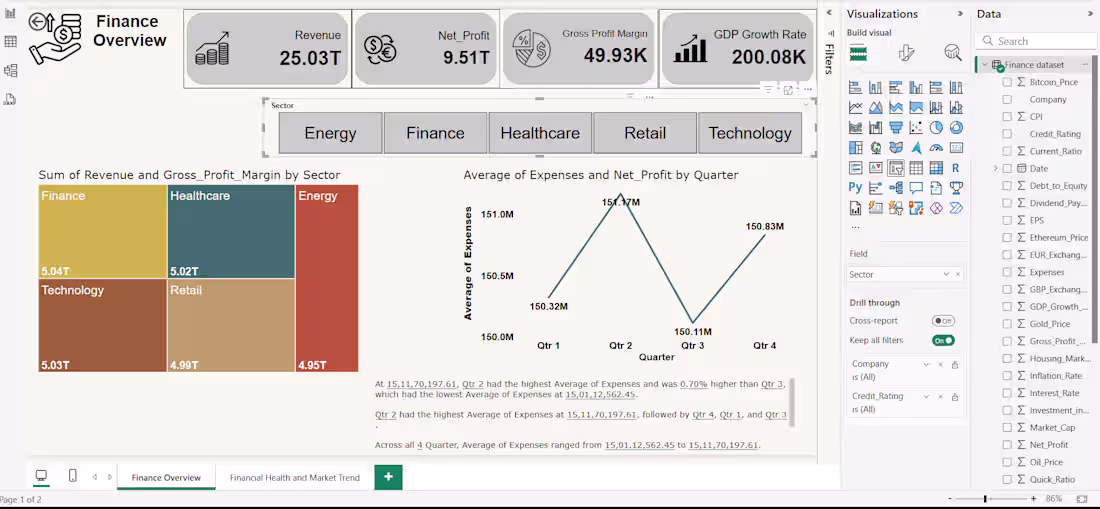Select Energy in the Sector slicer
Screen dimensions: 1100x509
tap(330, 133)
